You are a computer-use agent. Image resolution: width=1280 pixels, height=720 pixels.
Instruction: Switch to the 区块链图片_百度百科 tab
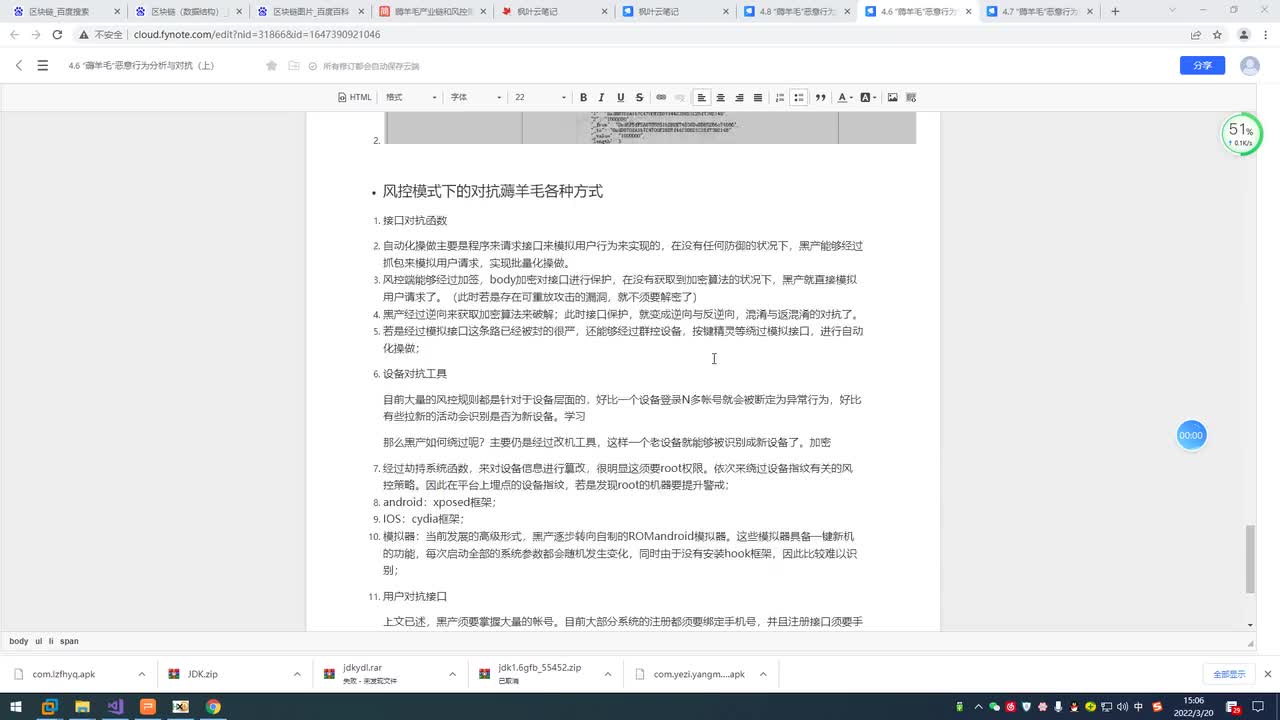click(309, 11)
